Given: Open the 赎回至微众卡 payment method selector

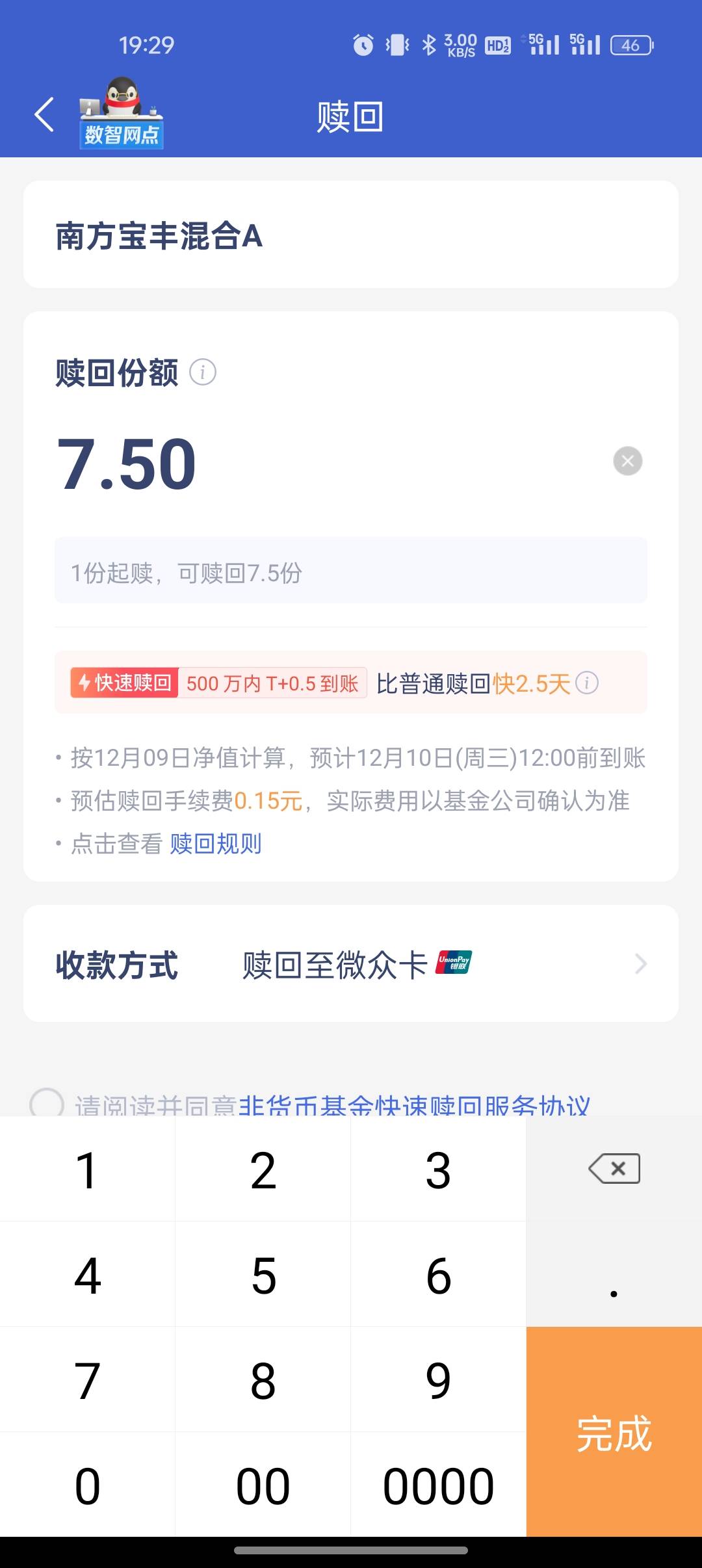Looking at the screenshot, I should pos(334,964).
